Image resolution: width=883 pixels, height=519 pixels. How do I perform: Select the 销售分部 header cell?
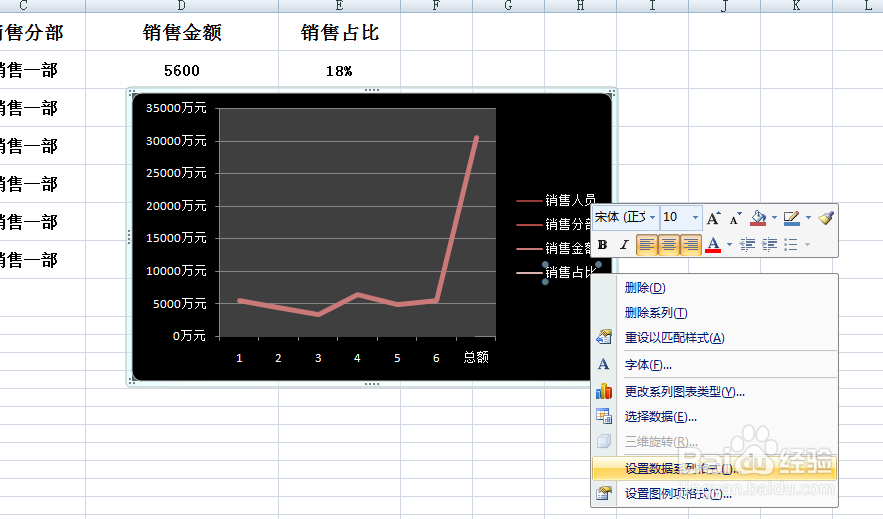point(42,33)
